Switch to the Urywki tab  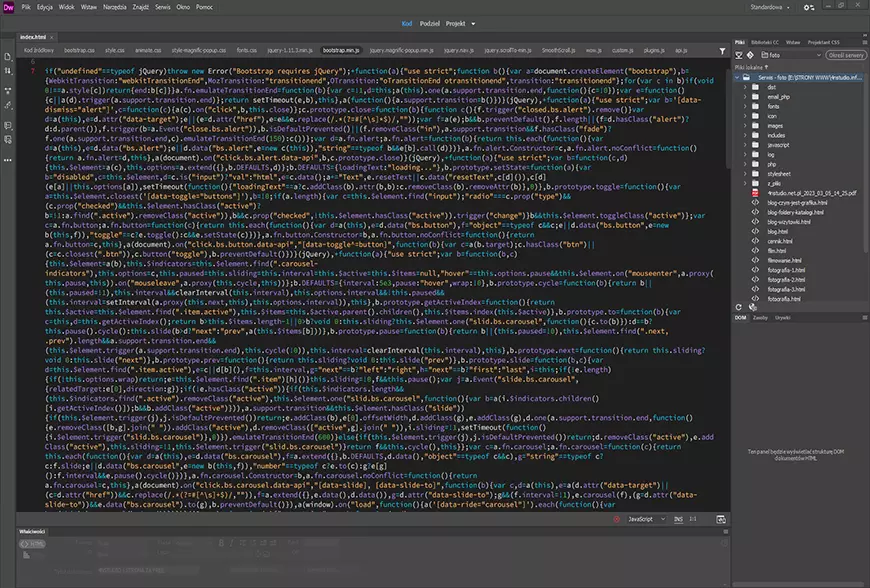(x=782, y=318)
